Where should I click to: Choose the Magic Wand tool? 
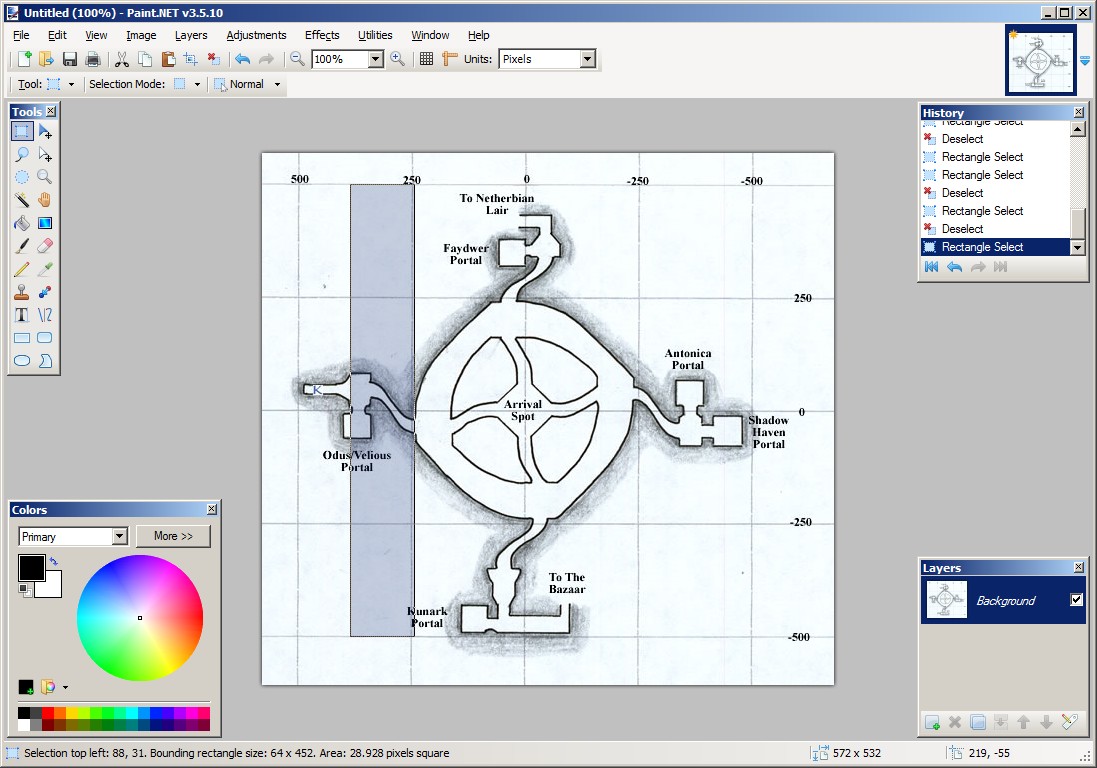[x=22, y=200]
